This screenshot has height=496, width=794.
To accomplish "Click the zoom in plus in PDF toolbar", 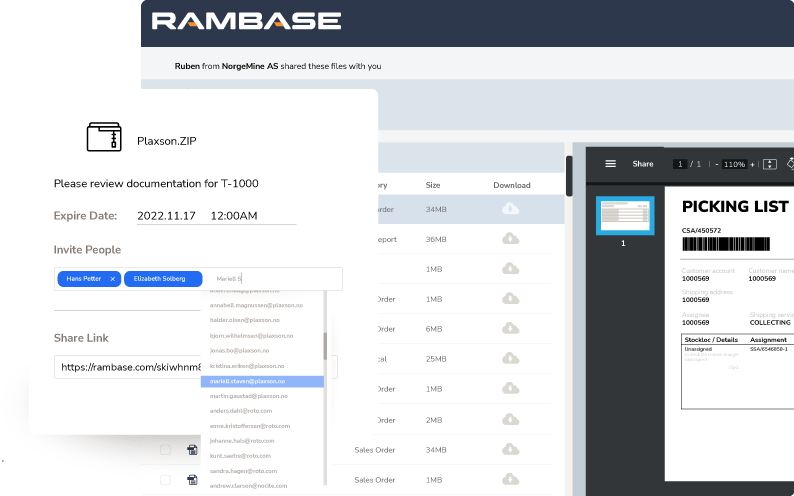I will click(x=752, y=164).
